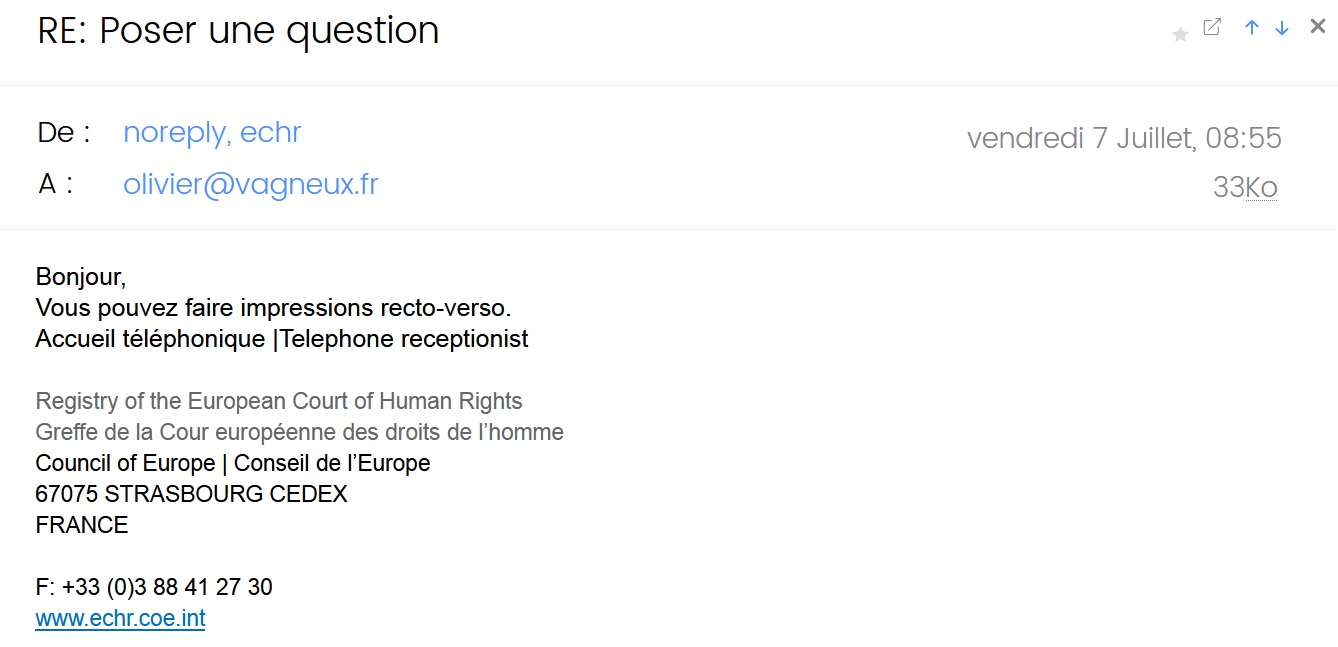1338x647 pixels.
Task: Click the "De :" sender label
Action: coord(64,133)
